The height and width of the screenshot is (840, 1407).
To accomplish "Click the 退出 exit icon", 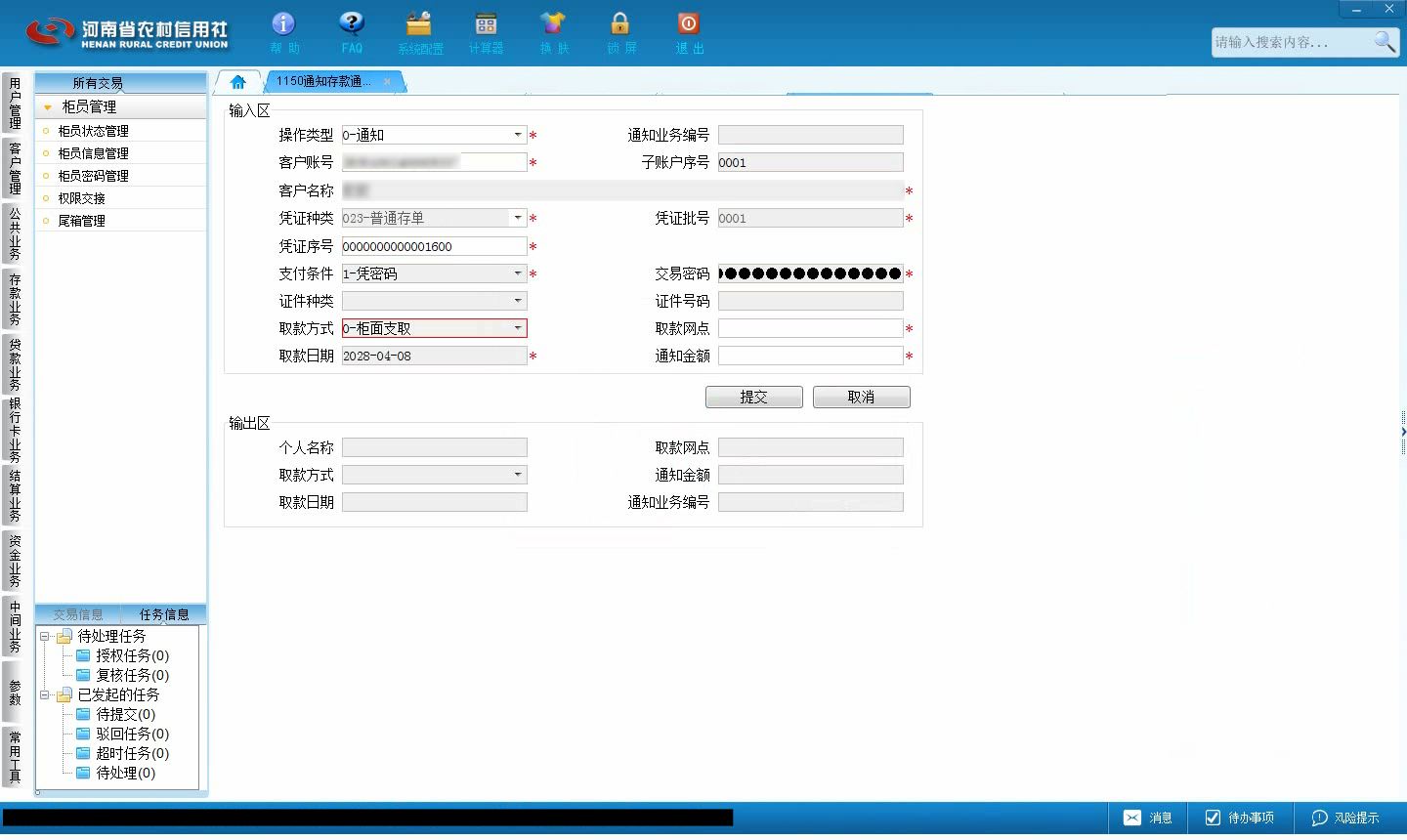I will coord(689,24).
